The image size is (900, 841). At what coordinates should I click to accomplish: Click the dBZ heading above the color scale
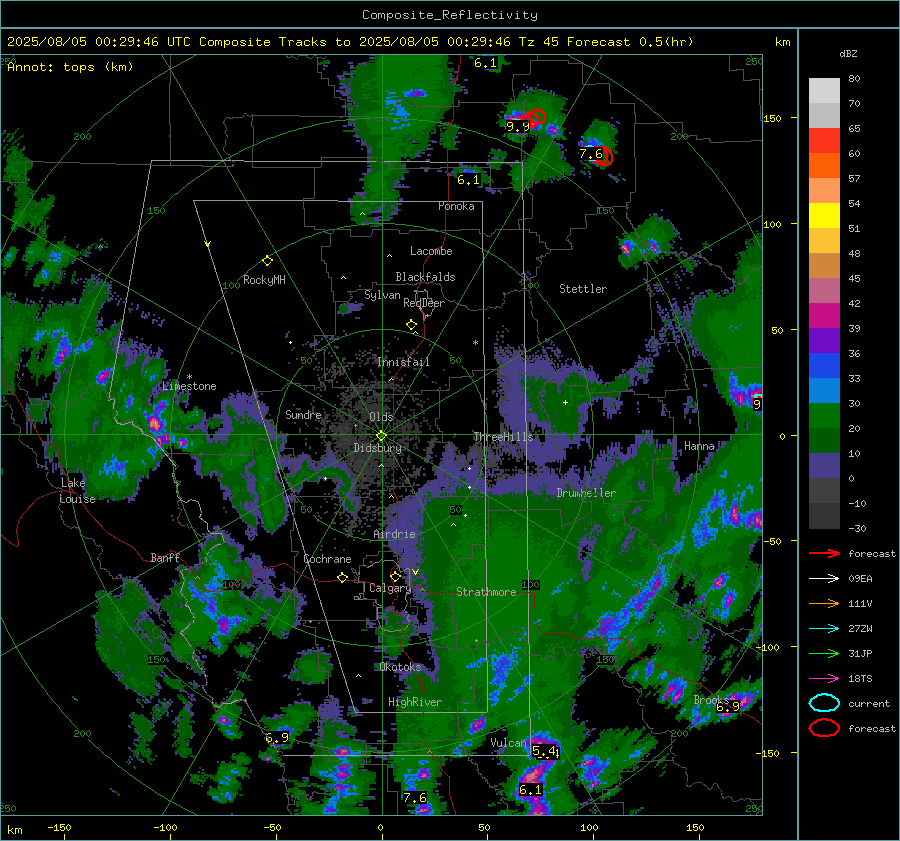[848, 53]
